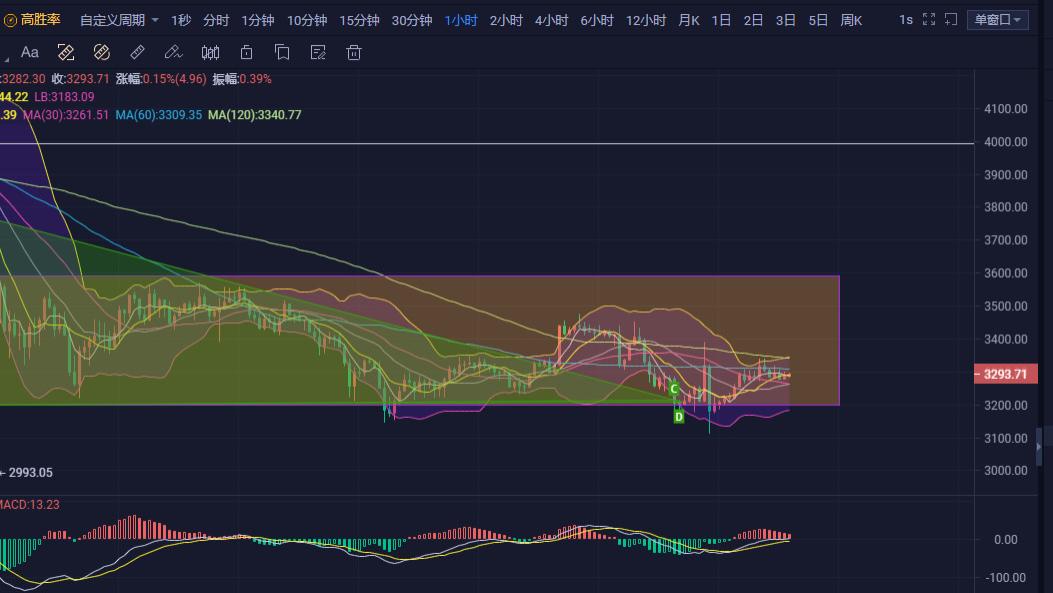Select the 15分钟 chart period

tap(359, 20)
